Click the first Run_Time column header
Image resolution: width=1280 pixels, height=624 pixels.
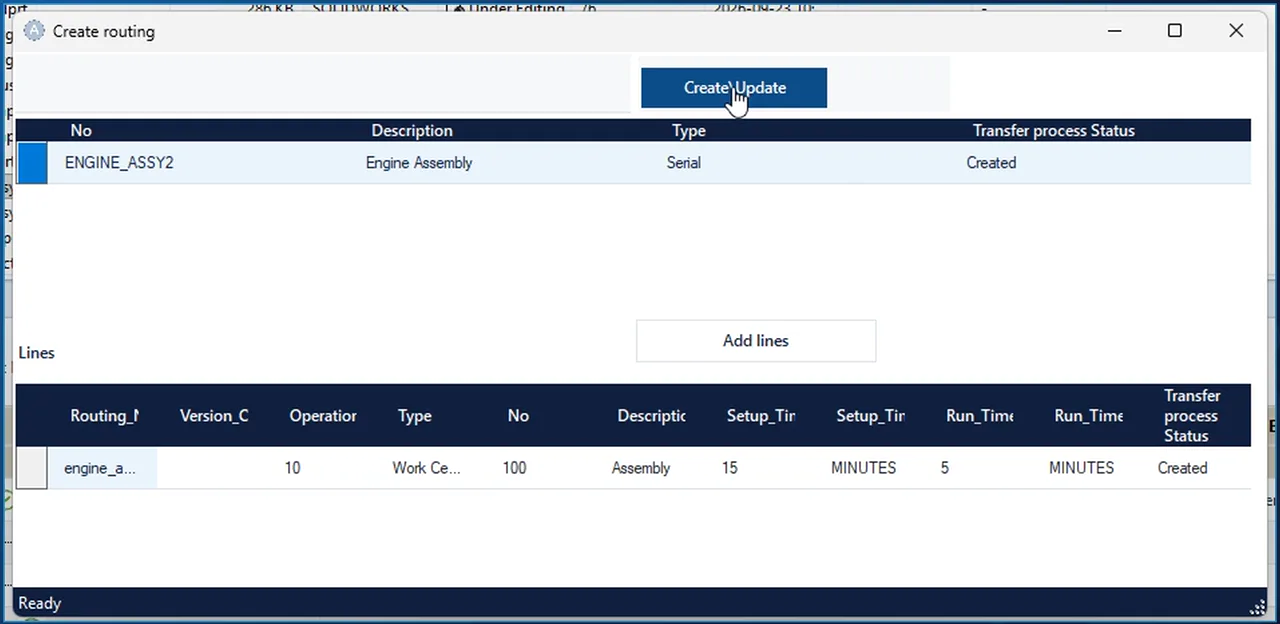pos(980,416)
